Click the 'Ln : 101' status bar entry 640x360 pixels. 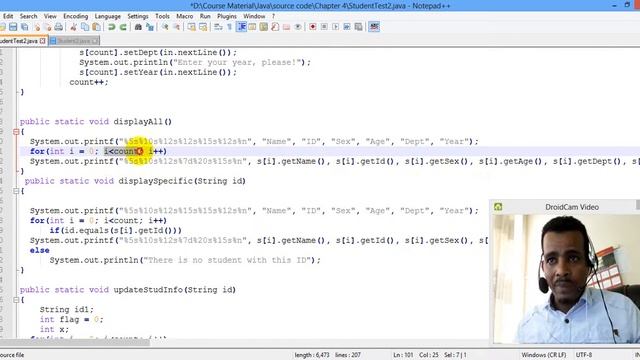(x=403, y=355)
